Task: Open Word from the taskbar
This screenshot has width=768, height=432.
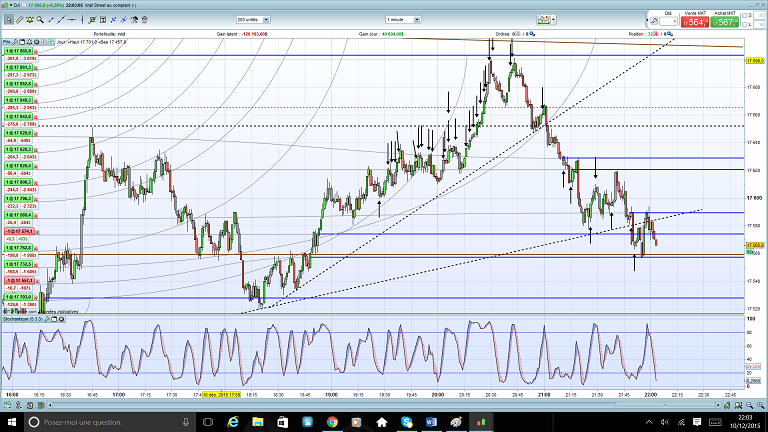Action: (431, 422)
